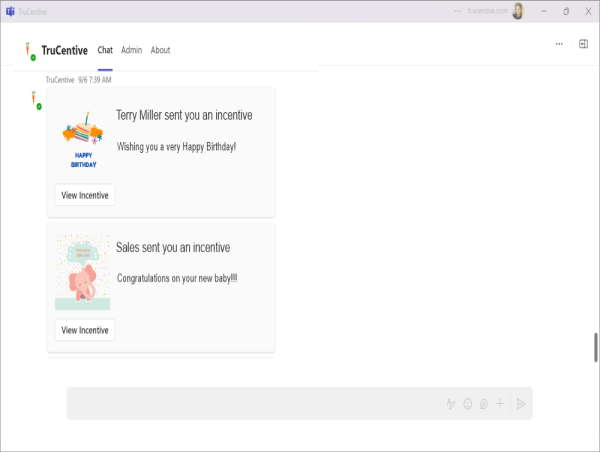
Task: Click the 'TruCentive' sender name above the messages
Action: tap(60, 80)
